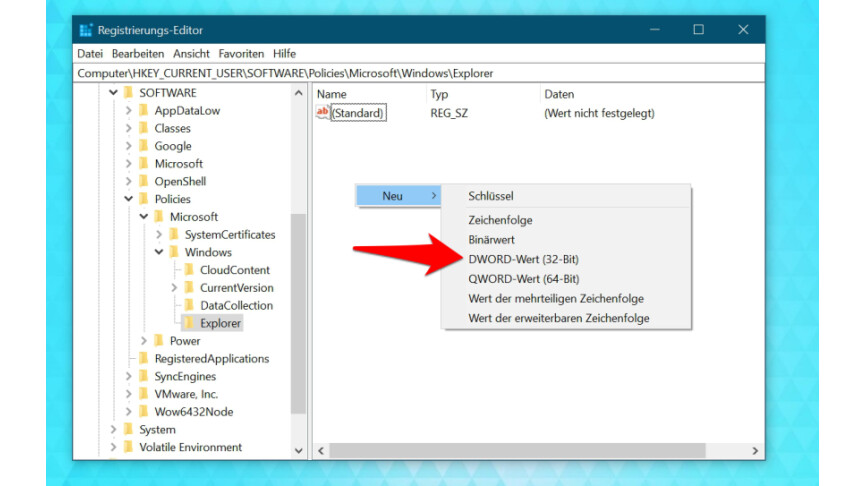Select the Microsoft key under Policies
Image resolution: width=864 pixels, height=486 pixels.
point(193,217)
